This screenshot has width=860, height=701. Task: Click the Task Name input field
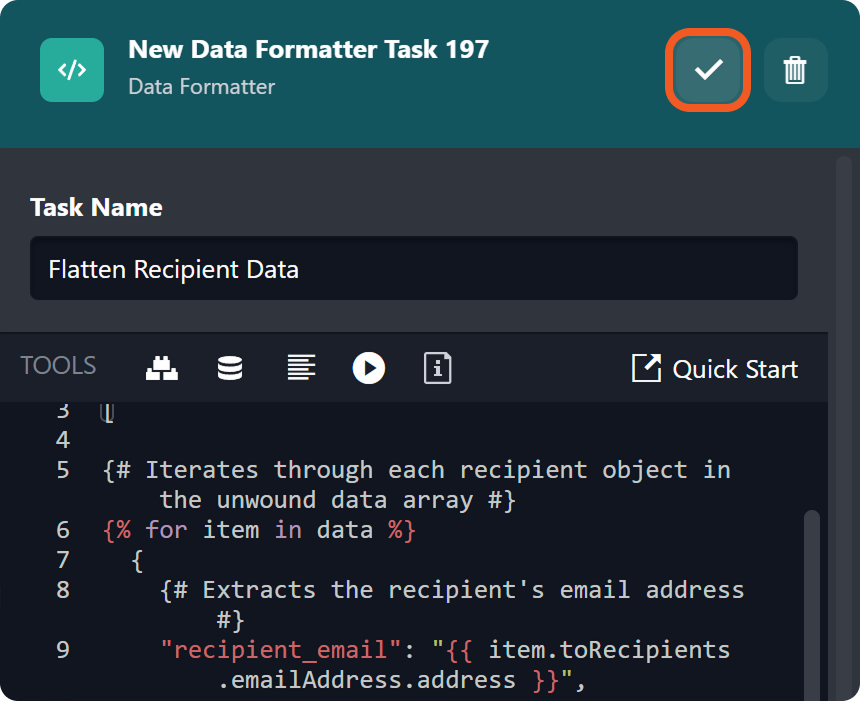(413, 269)
